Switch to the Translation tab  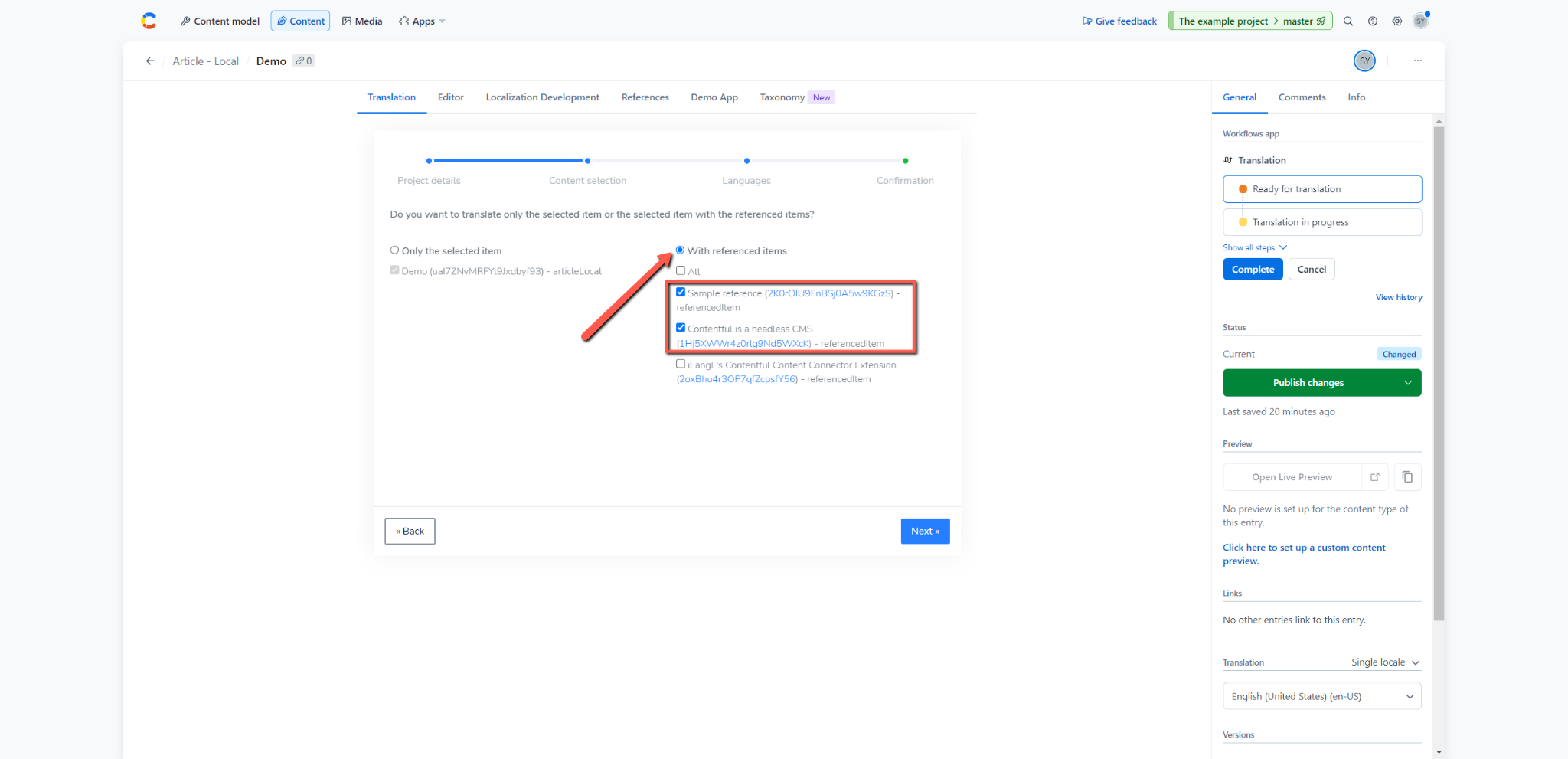point(392,97)
